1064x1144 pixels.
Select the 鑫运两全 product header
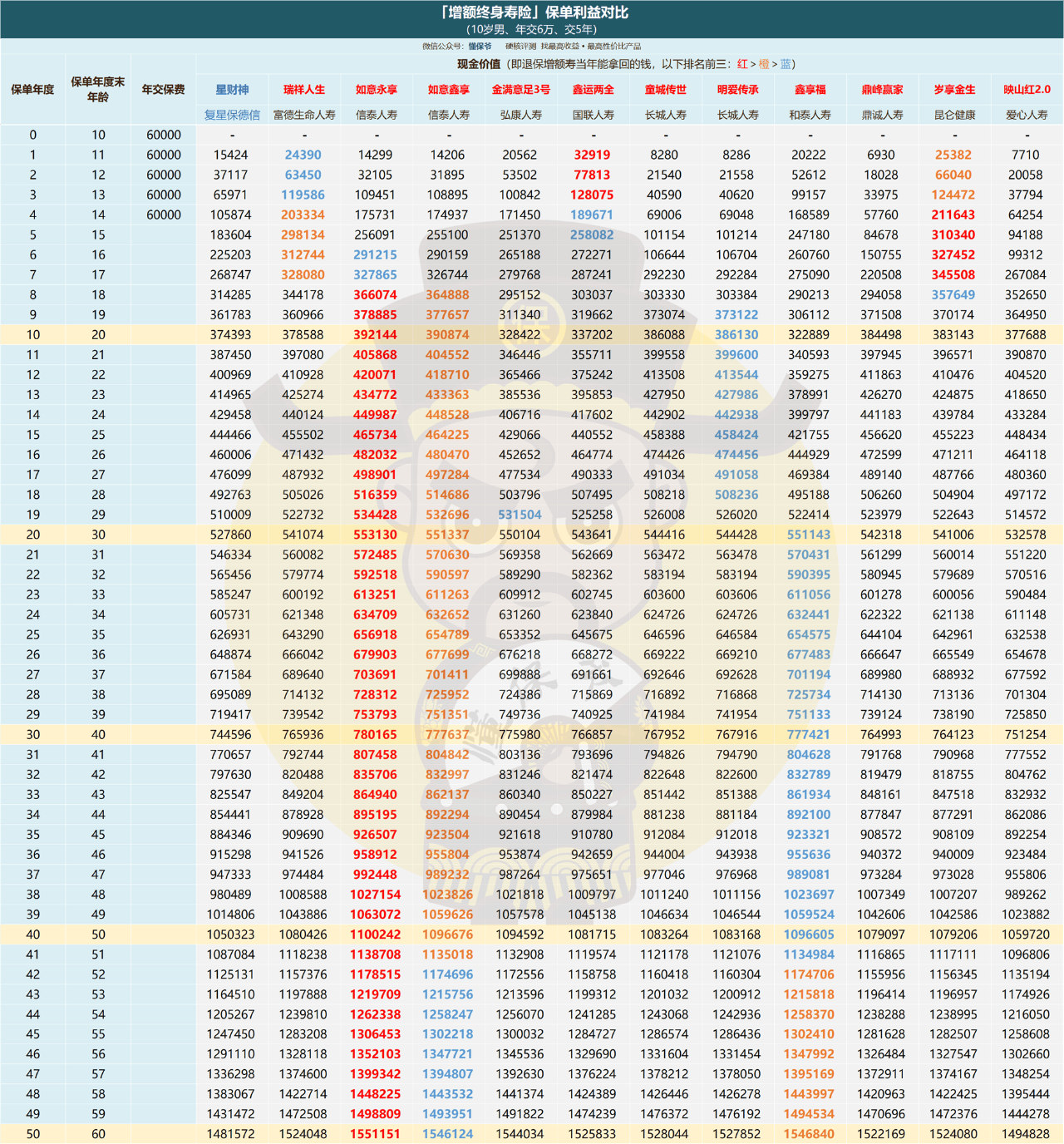(x=594, y=89)
